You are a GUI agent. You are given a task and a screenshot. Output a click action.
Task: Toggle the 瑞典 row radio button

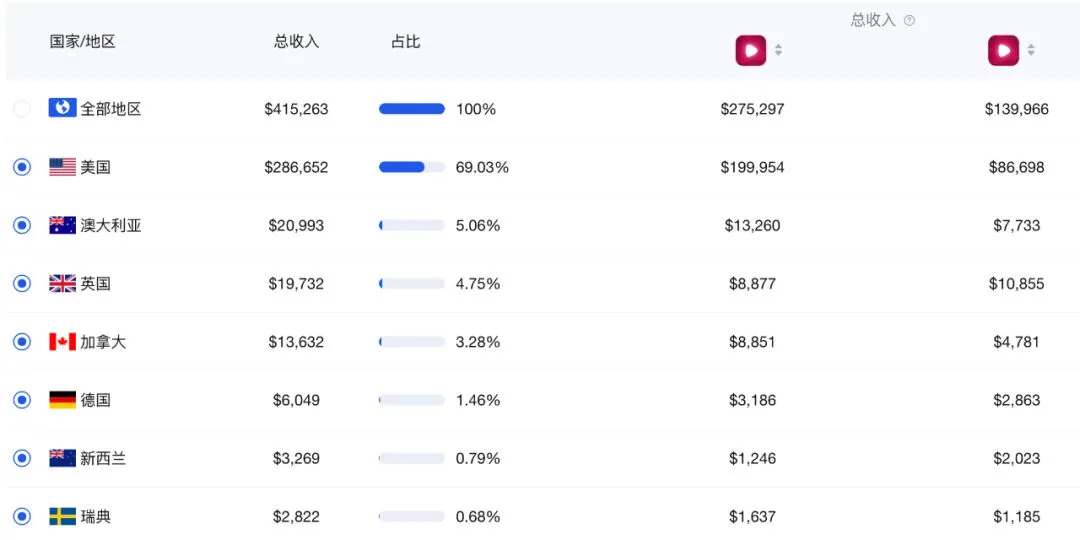click(22, 517)
